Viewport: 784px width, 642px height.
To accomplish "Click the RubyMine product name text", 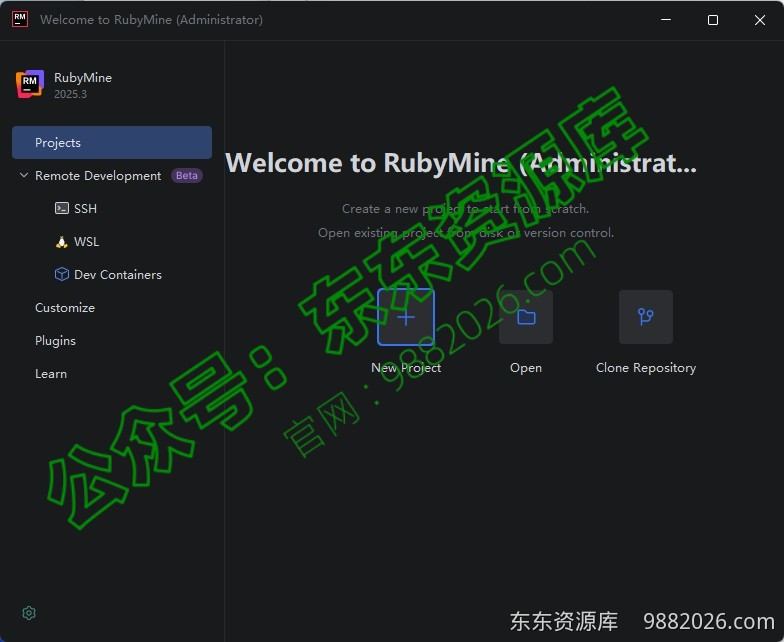I will coord(83,78).
